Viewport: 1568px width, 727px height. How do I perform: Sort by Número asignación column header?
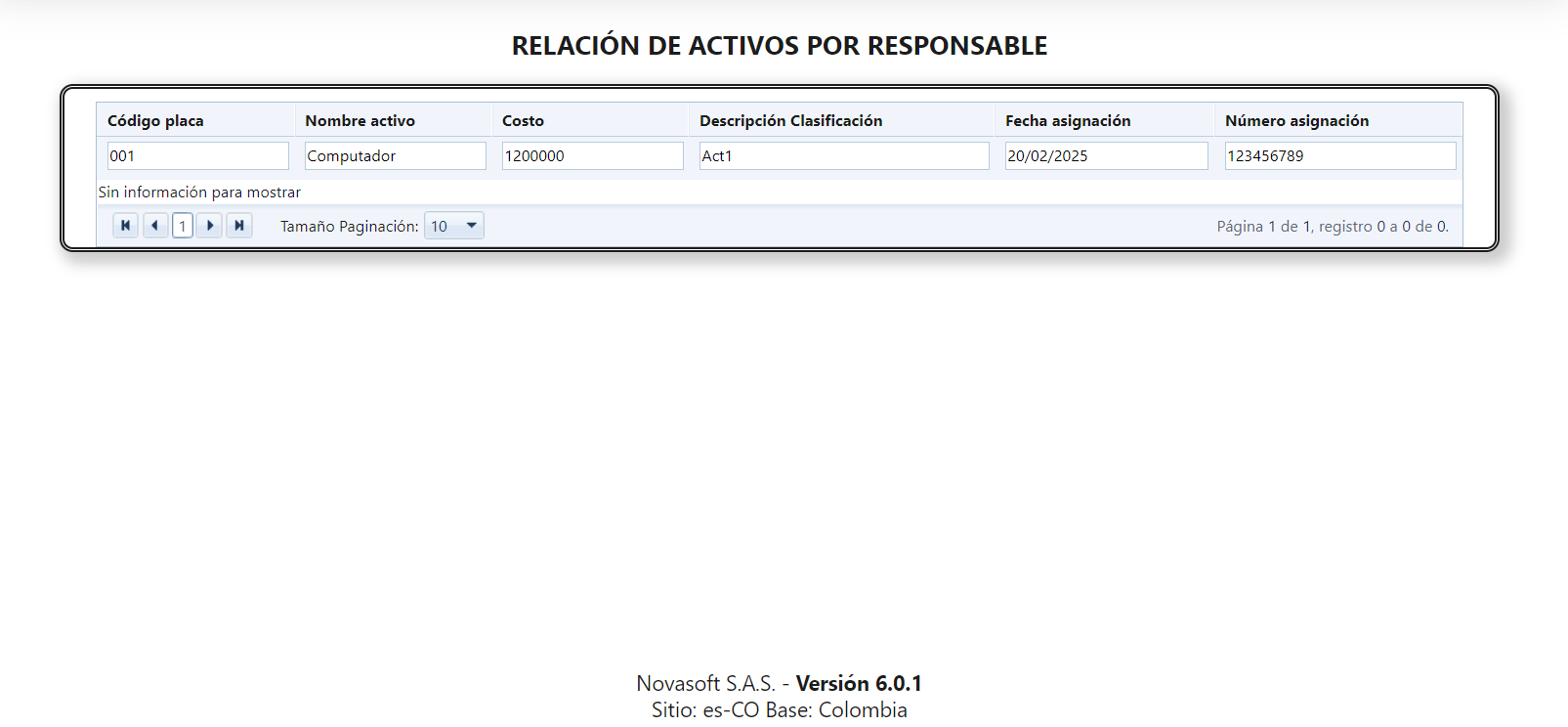point(1296,120)
